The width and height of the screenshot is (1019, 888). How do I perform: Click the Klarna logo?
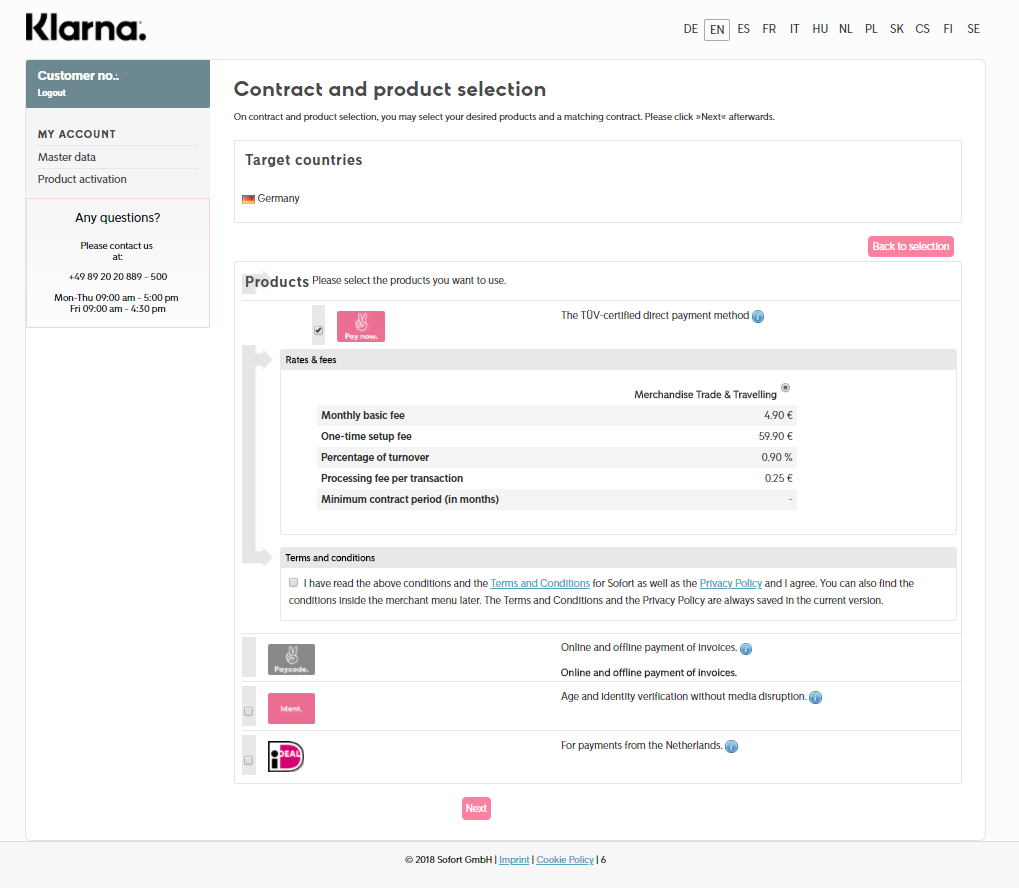pos(86,28)
